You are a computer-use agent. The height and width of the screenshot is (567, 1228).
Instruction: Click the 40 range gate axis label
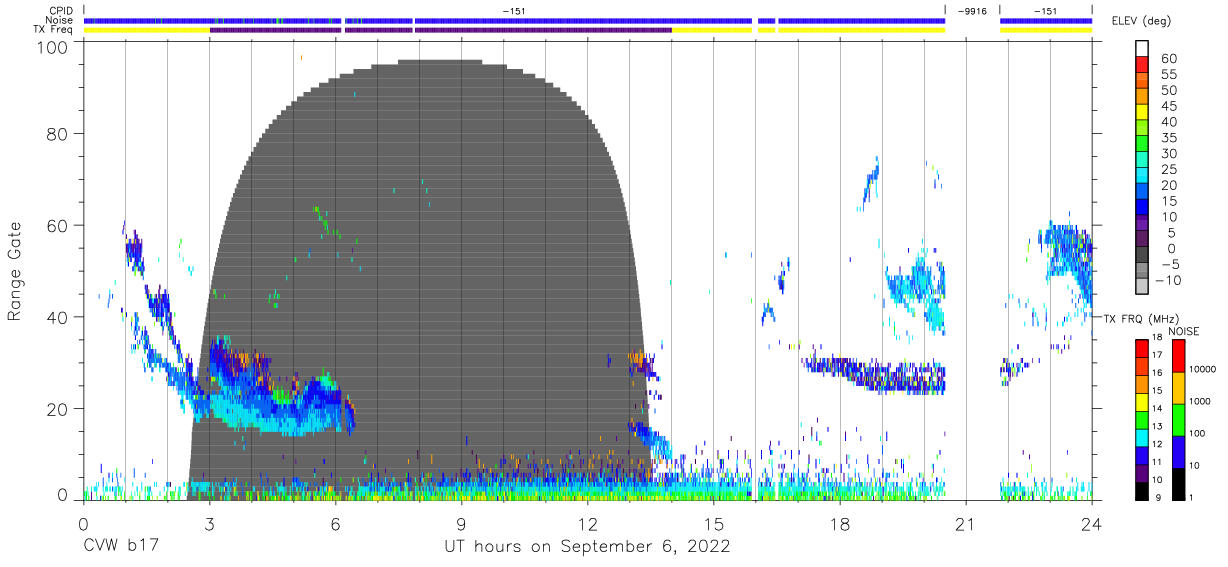pyautogui.click(x=56, y=317)
